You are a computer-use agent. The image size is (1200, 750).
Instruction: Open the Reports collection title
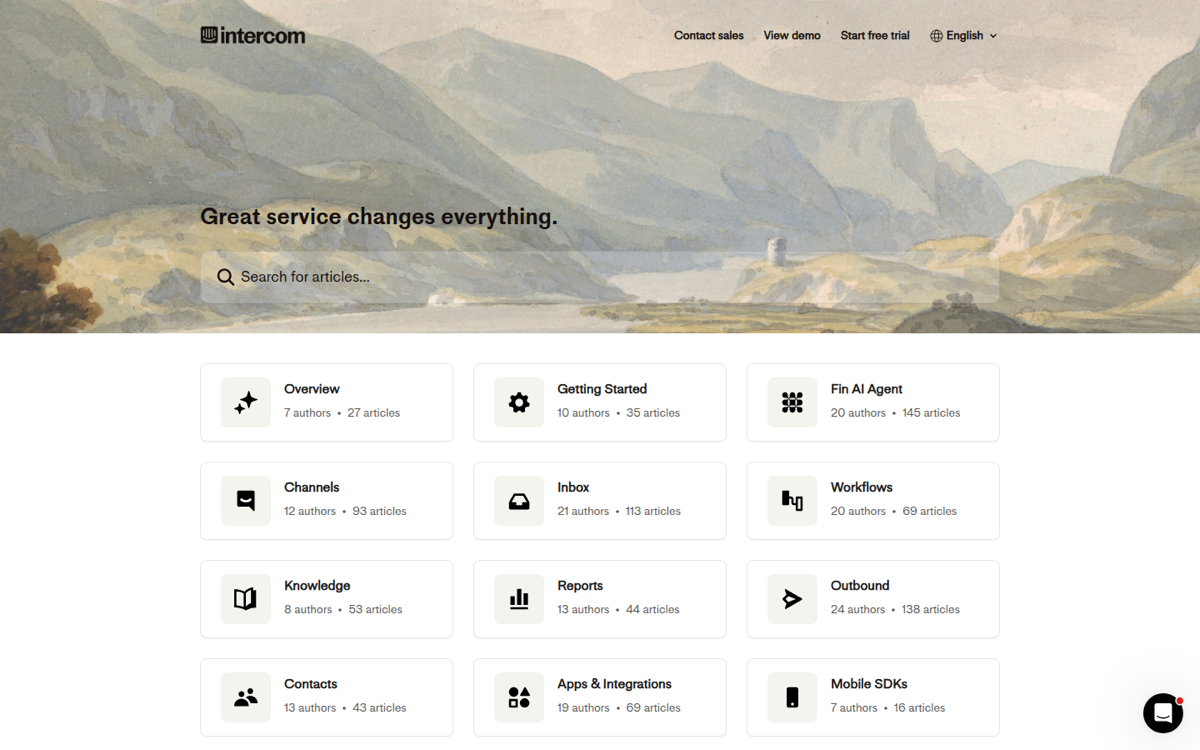[x=580, y=585]
